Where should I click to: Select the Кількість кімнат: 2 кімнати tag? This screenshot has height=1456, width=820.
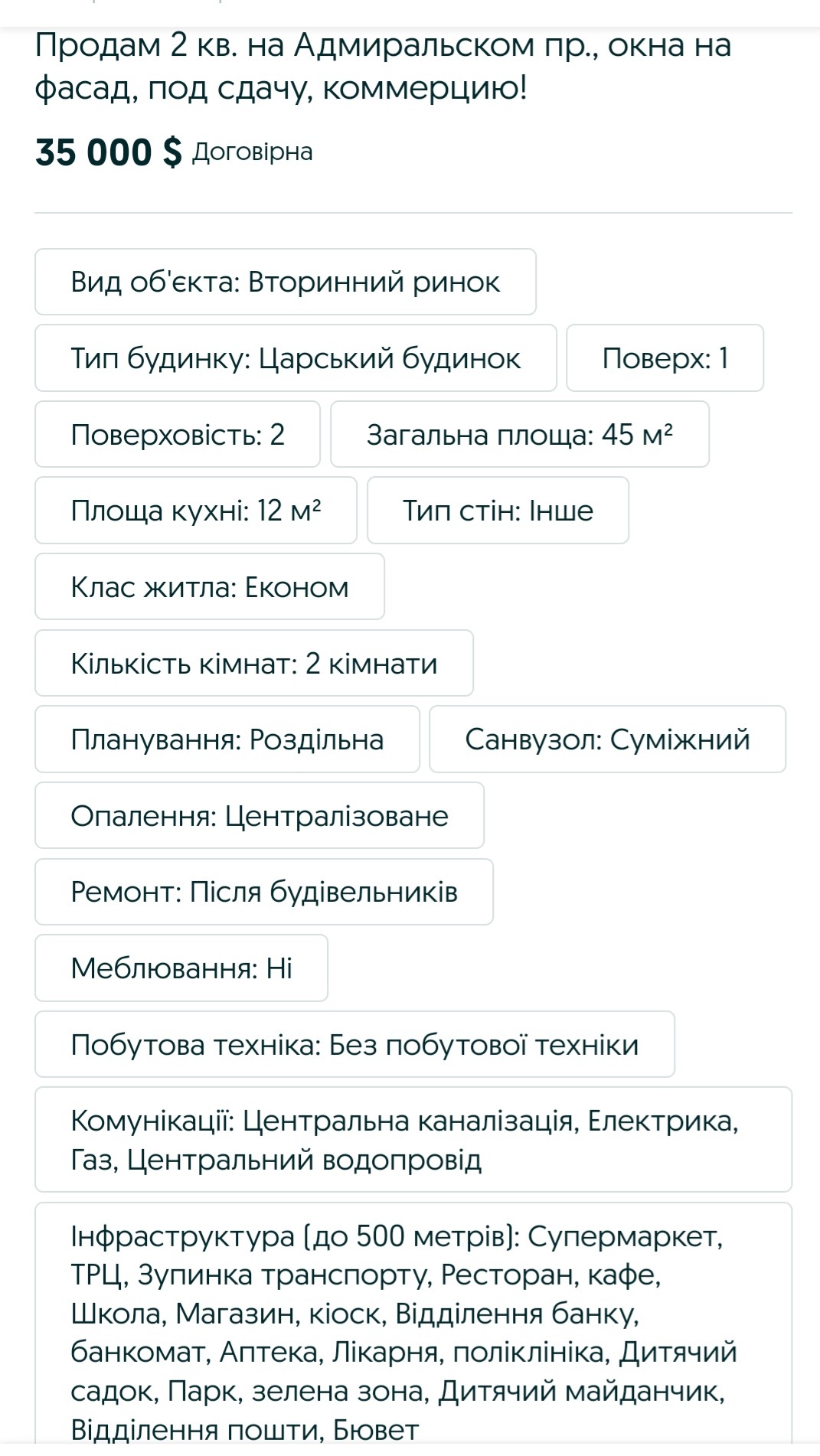click(254, 663)
